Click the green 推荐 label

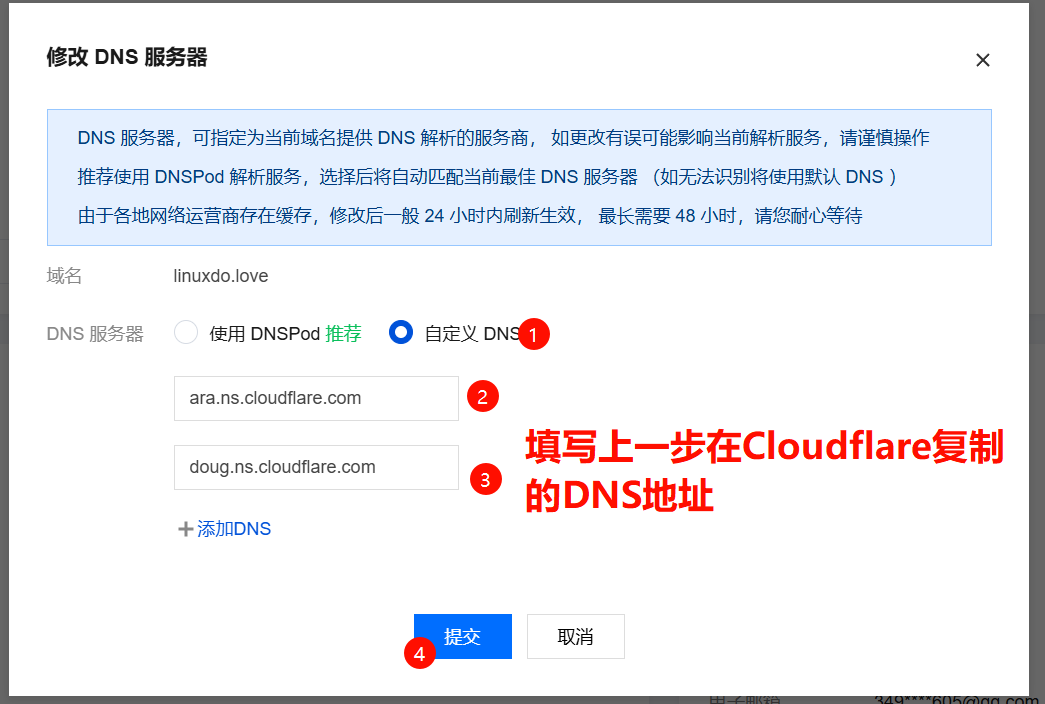pos(343,333)
